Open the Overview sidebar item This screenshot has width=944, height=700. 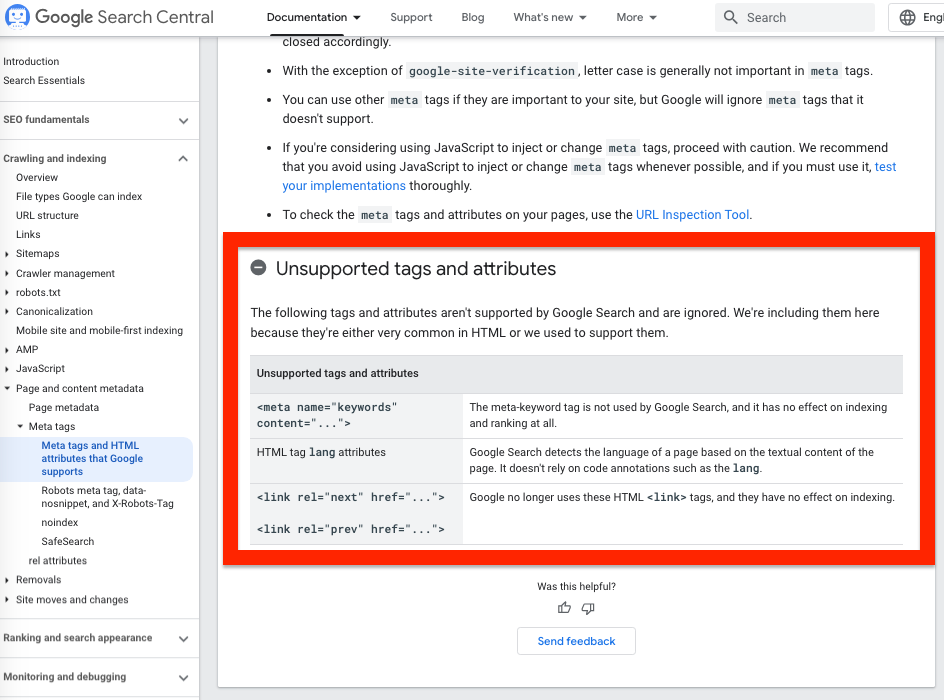pos(37,178)
